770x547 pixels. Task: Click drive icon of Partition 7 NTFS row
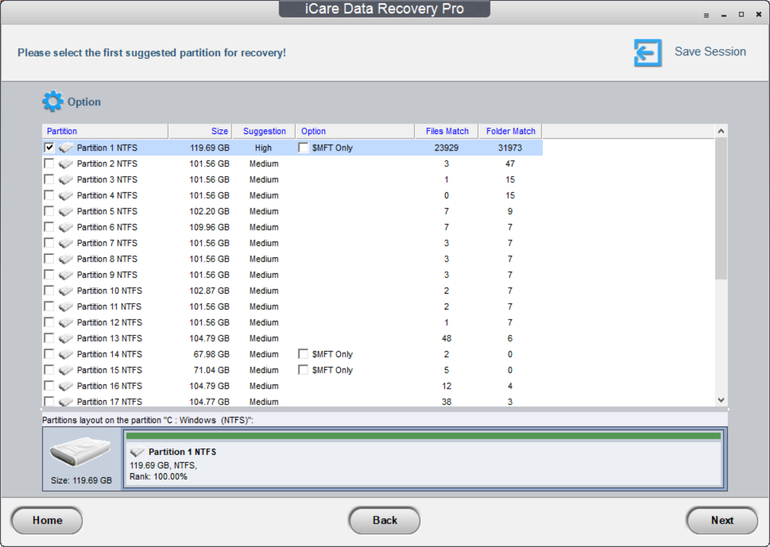[x=66, y=243]
